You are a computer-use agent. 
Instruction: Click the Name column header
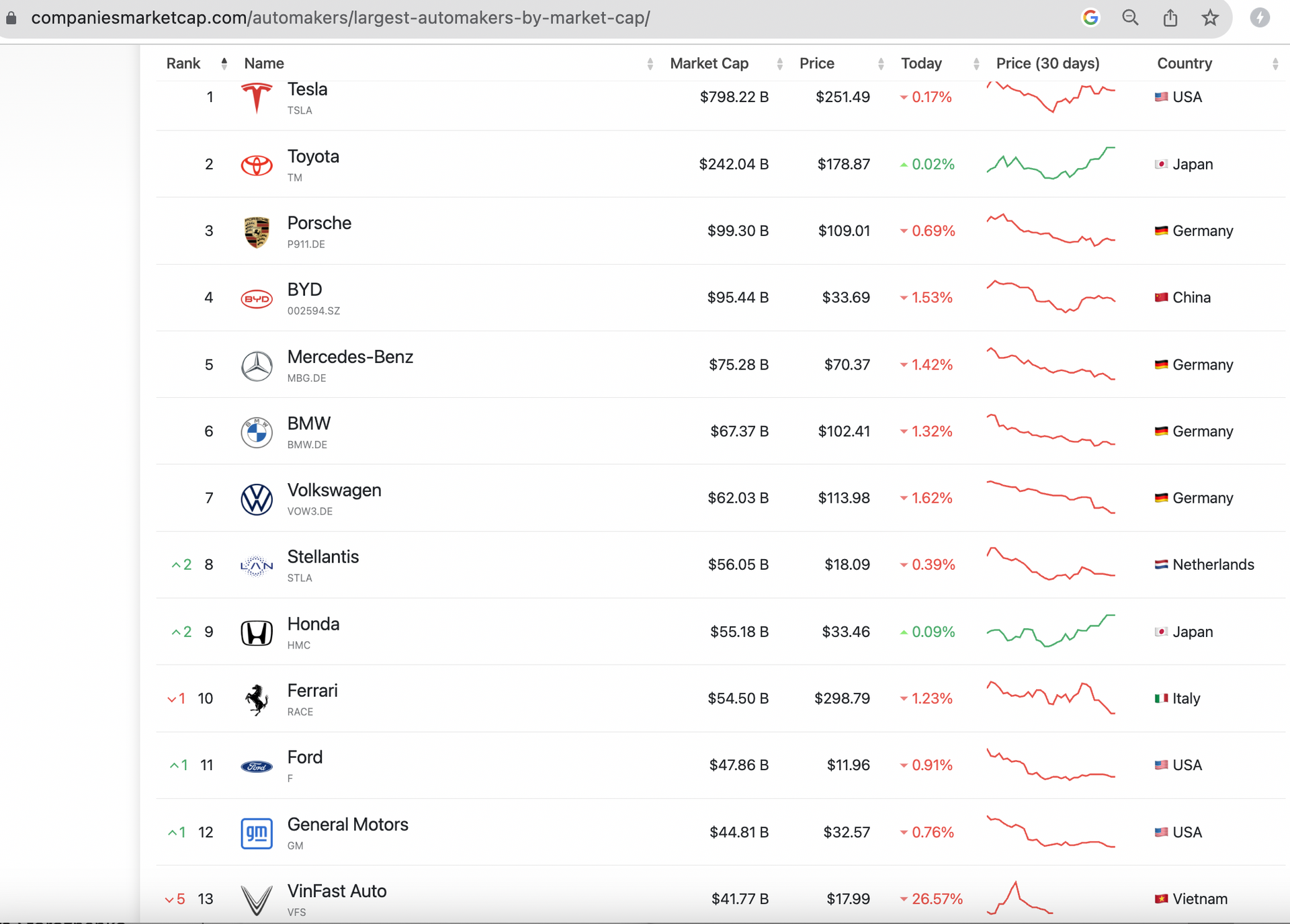click(264, 63)
